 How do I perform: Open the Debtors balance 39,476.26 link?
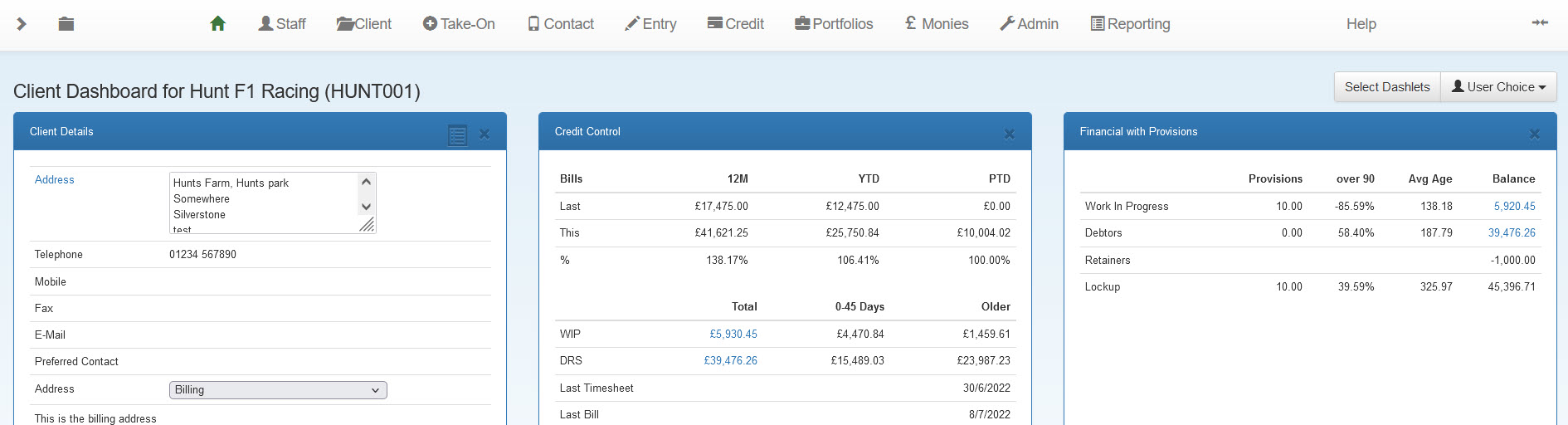click(1512, 233)
